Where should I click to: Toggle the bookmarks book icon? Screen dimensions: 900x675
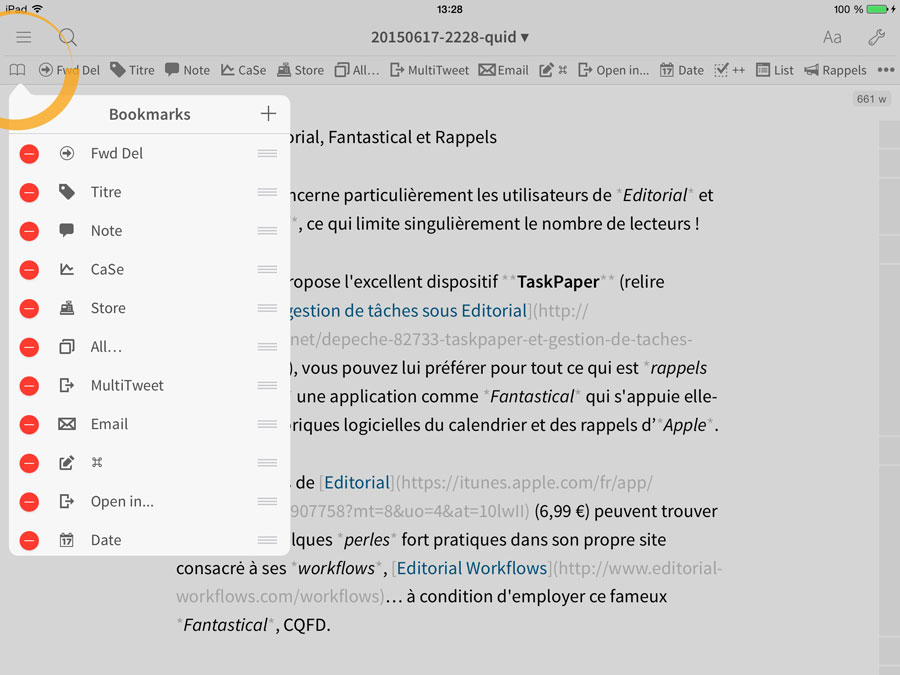(17, 70)
